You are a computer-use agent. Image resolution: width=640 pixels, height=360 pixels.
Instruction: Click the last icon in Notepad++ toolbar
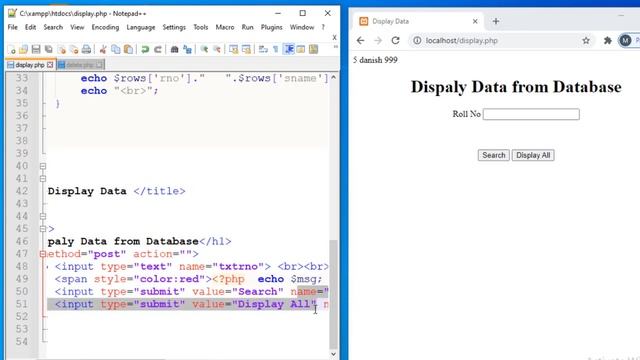coord(313,49)
